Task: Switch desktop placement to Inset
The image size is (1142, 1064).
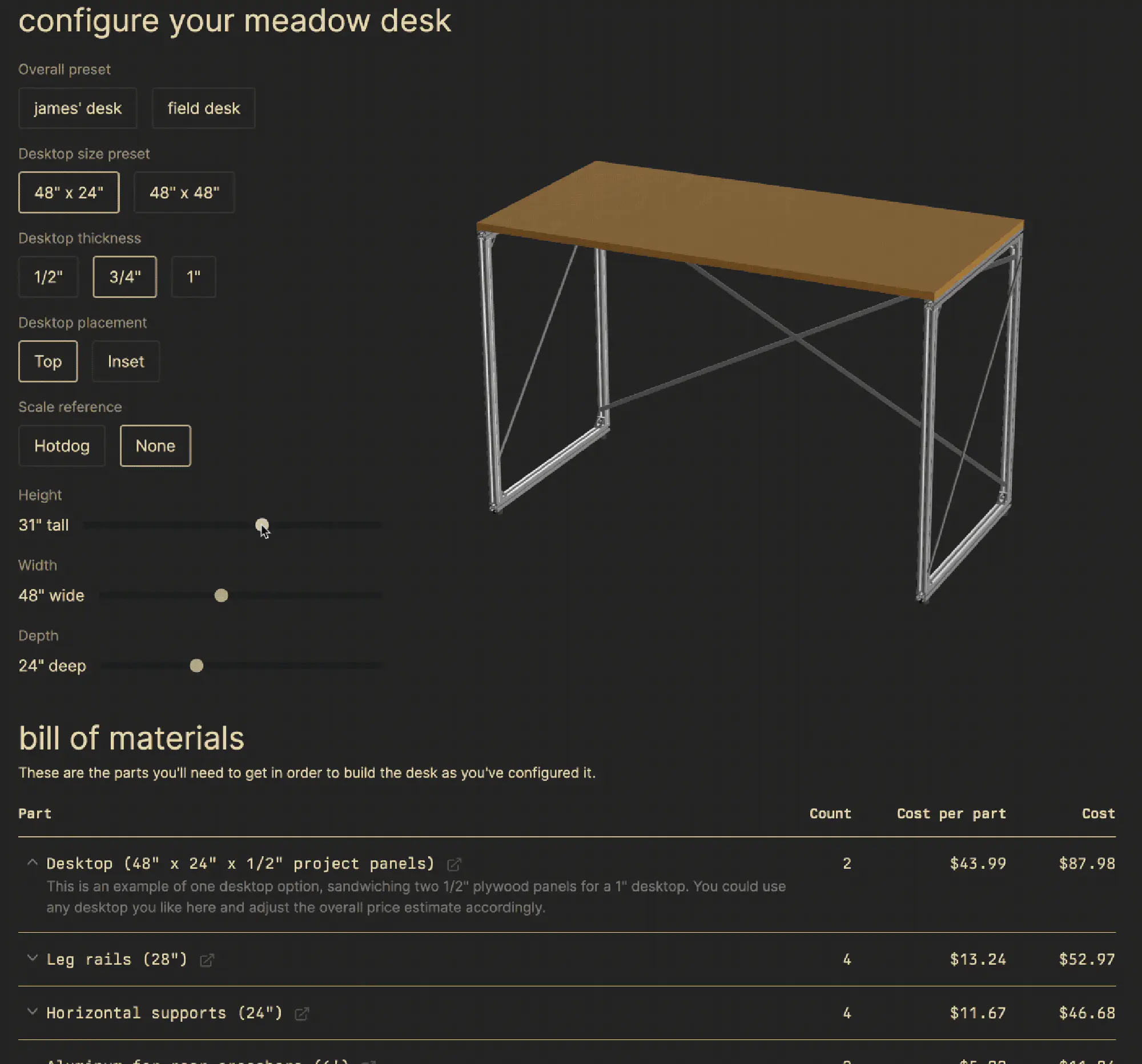Action: click(x=126, y=361)
